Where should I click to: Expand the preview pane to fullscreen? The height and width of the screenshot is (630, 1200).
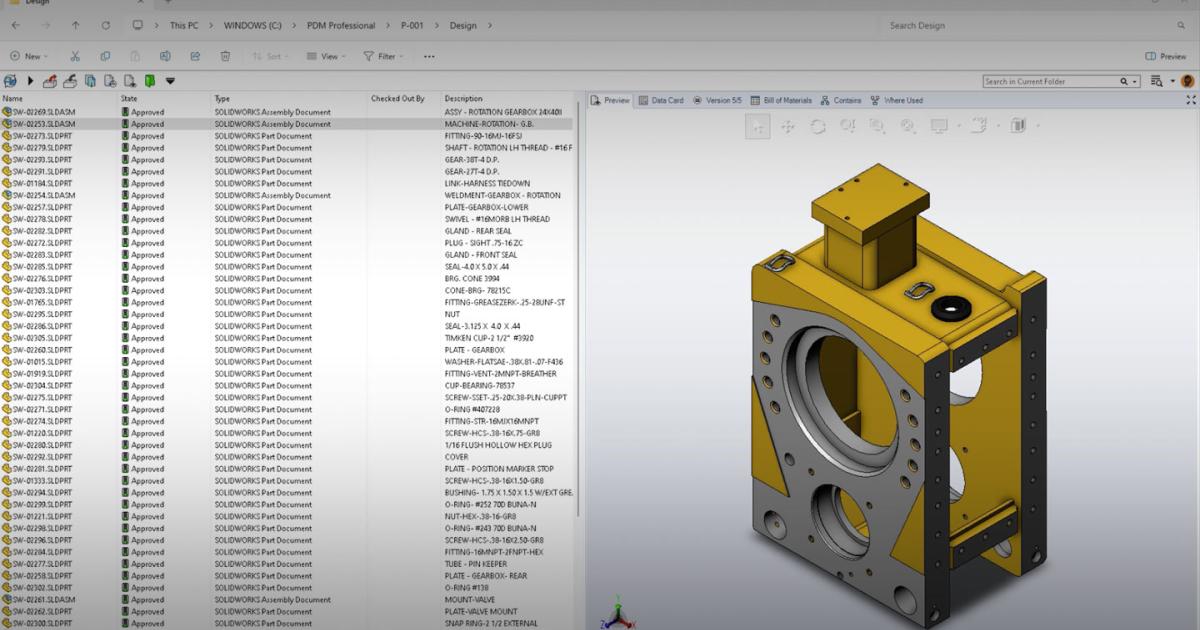(1190, 100)
